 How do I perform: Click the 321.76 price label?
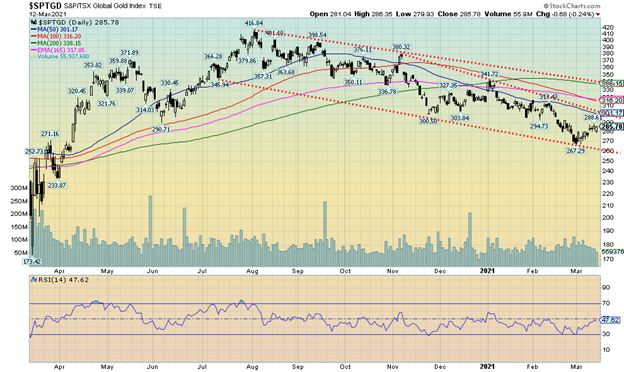pyautogui.click(x=107, y=103)
